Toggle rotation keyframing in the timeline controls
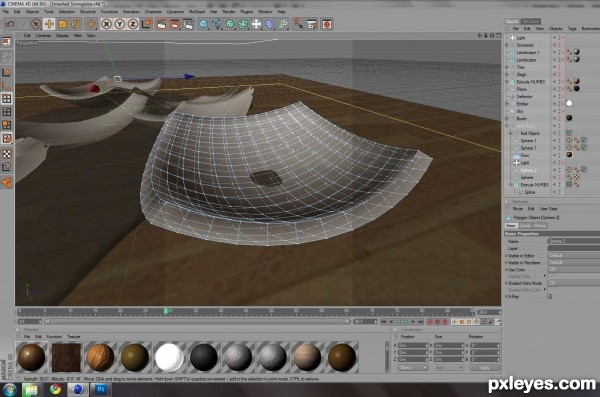The height and width of the screenshot is (397, 600). coord(469,322)
